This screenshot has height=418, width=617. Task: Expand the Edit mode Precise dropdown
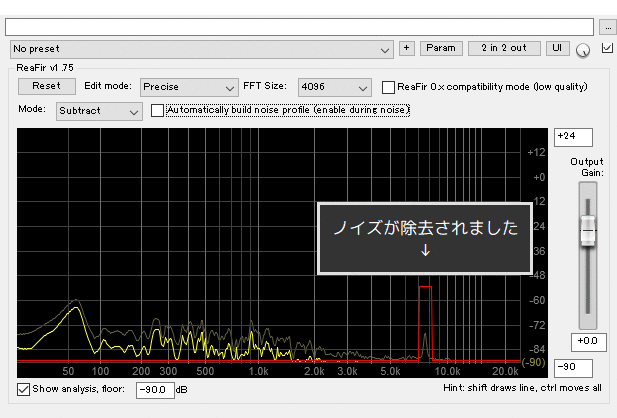[188, 88]
